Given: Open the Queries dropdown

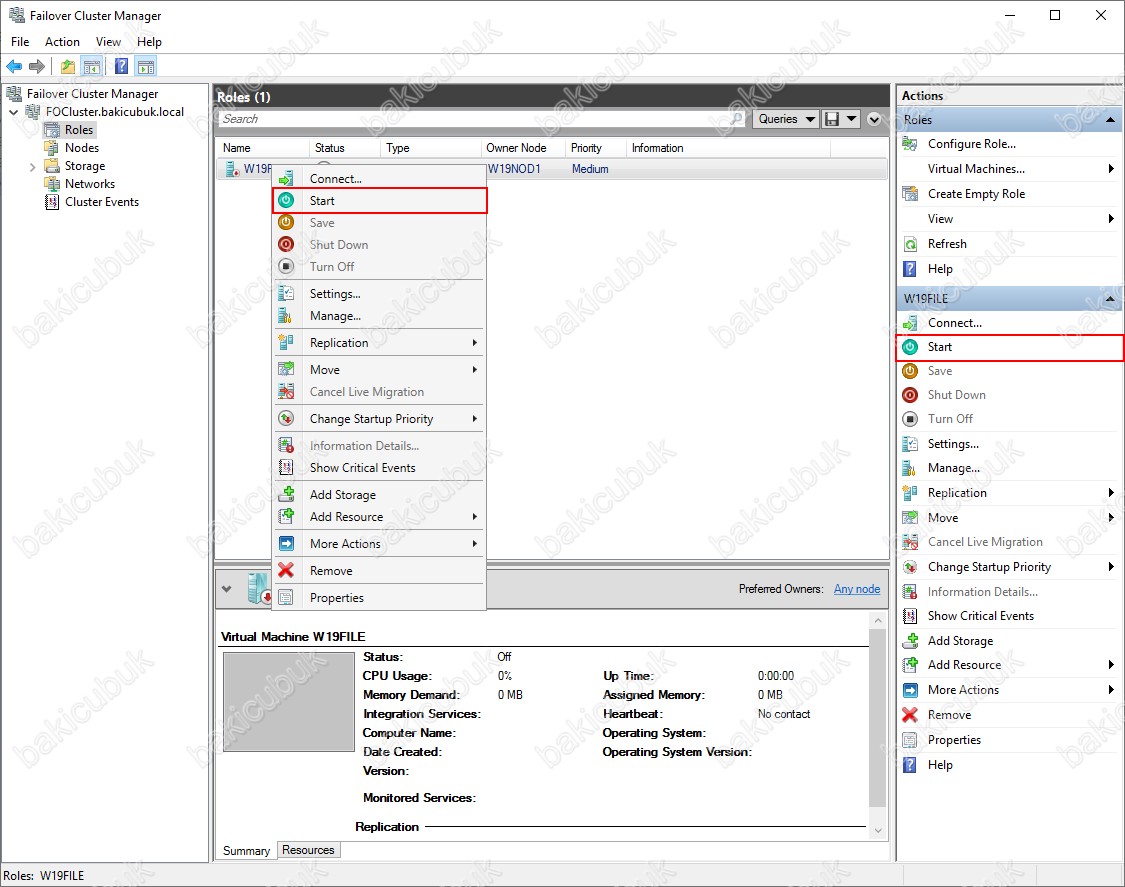Looking at the screenshot, I should pos(787,119).
